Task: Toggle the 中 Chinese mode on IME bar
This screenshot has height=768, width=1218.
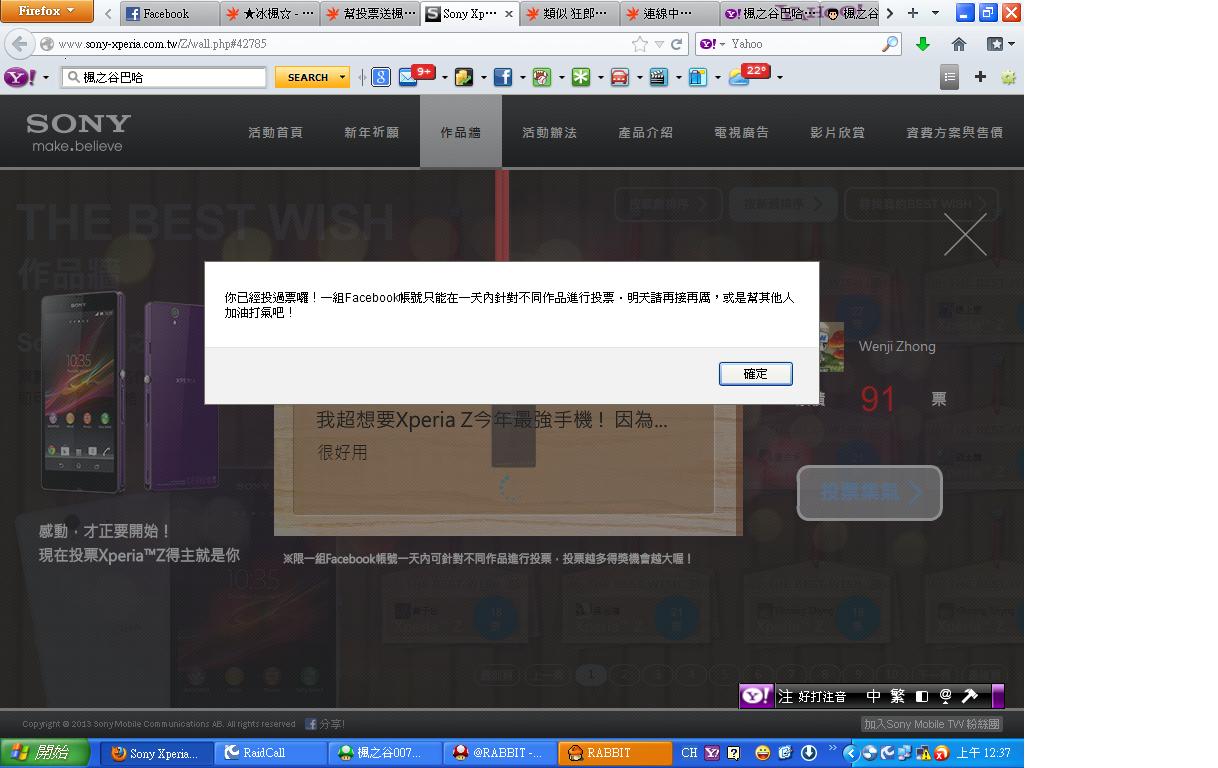Action: point(873,696)
